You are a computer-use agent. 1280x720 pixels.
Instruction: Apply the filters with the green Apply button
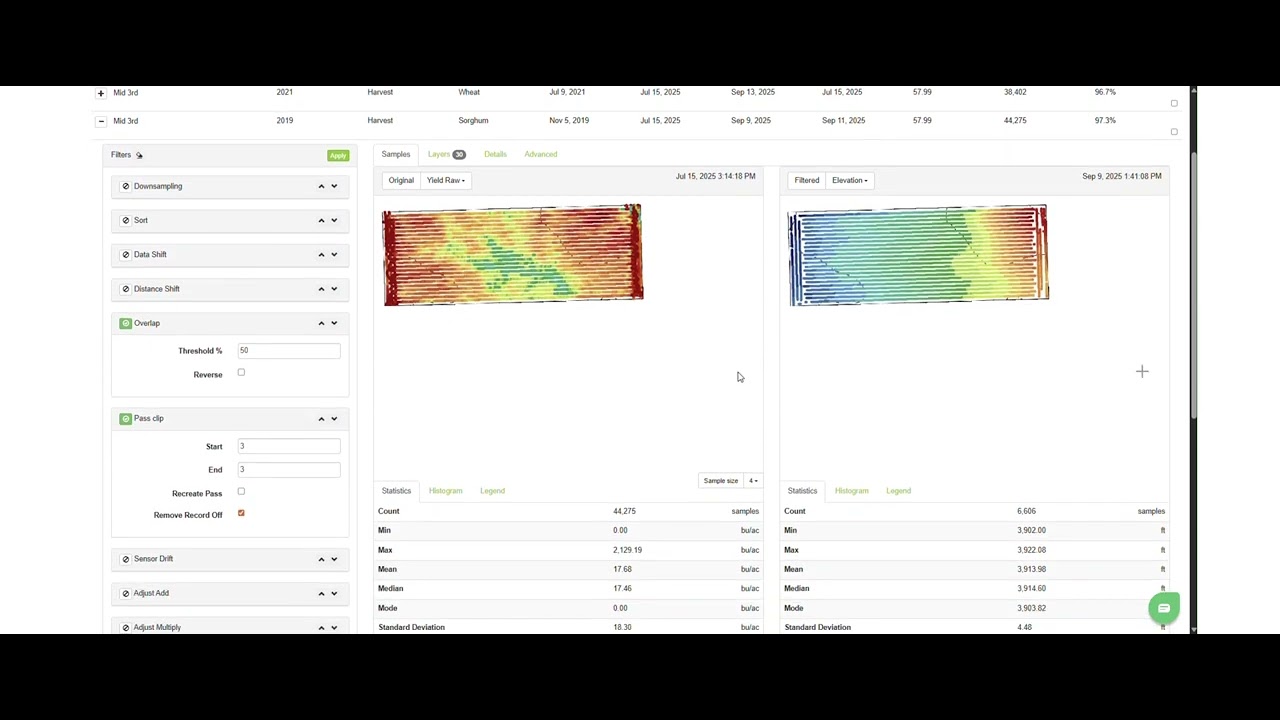pos(338,156)
